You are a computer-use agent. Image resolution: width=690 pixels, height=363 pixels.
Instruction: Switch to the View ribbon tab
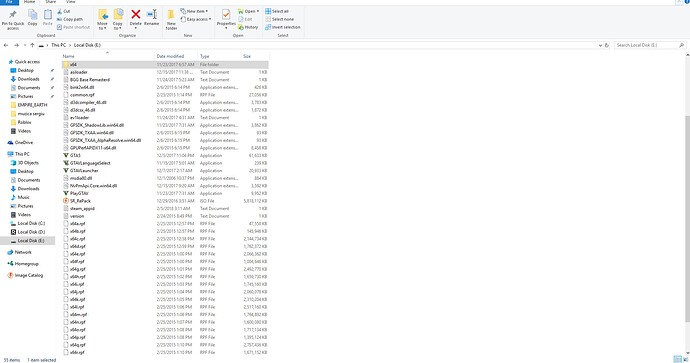point(70,2)
